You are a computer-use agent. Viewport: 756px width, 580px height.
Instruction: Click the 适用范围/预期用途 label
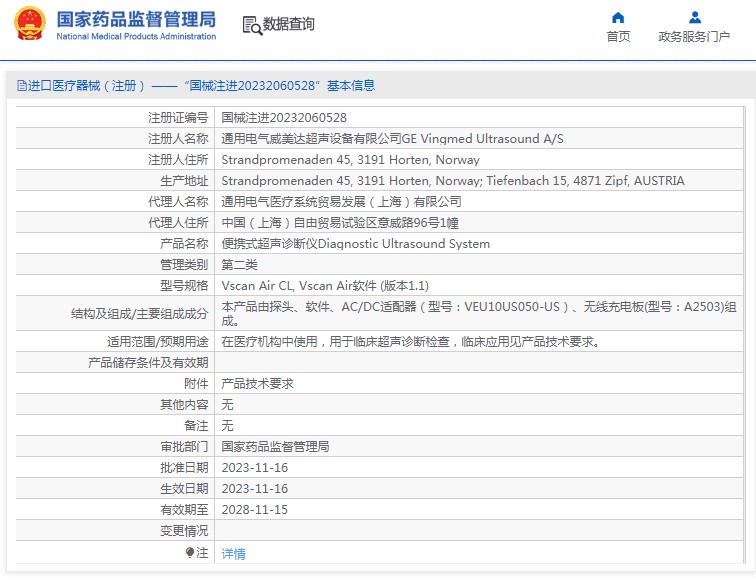[157, 342]
